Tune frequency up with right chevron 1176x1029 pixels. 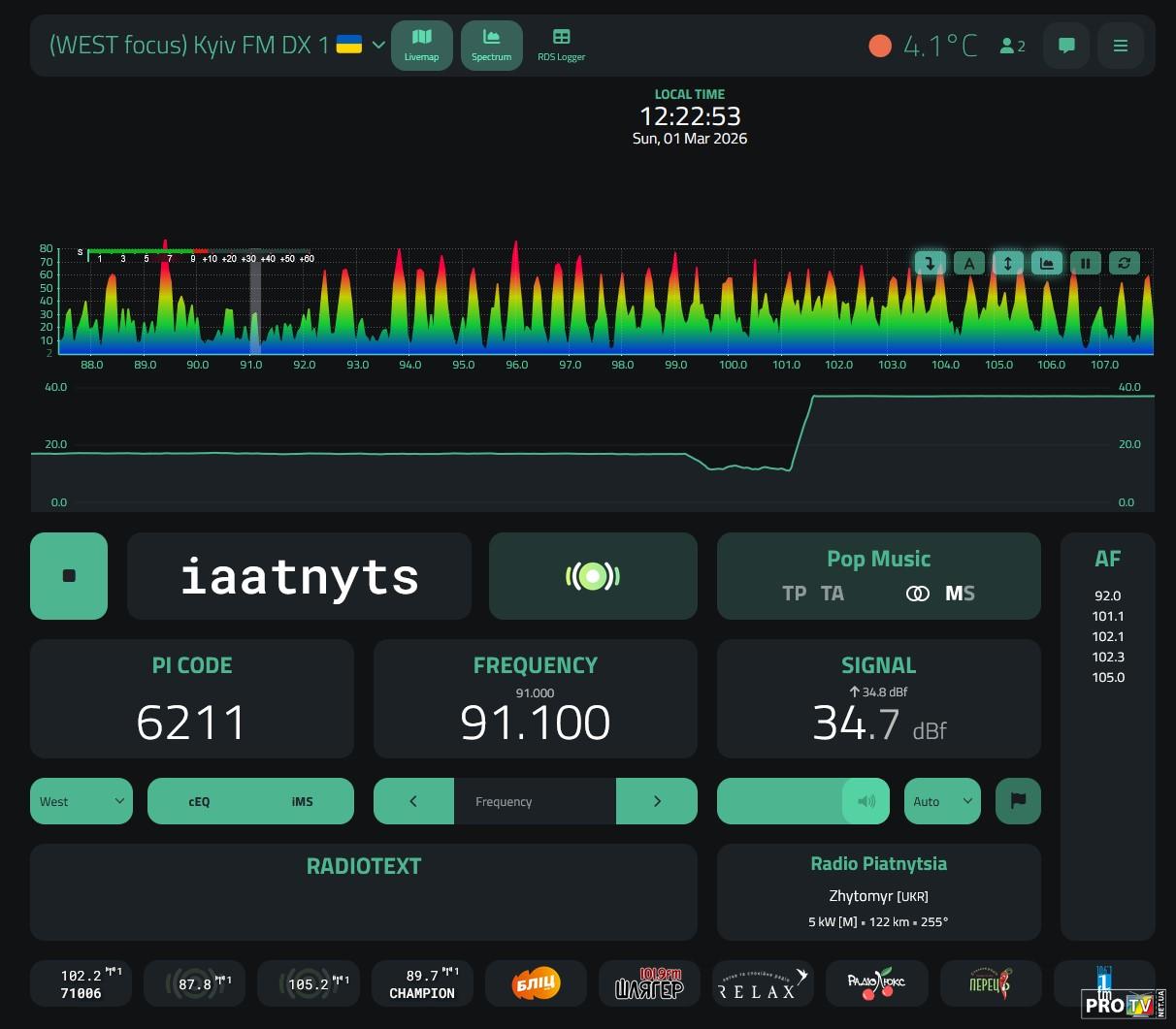click(x=657, y=801)
